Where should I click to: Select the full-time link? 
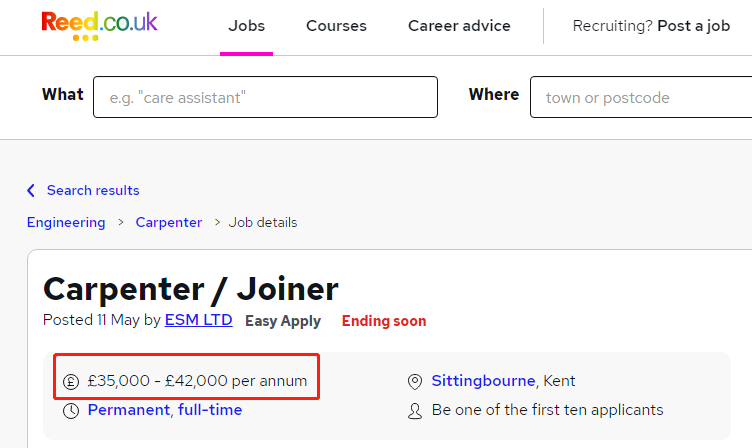[x=210, y=410]
